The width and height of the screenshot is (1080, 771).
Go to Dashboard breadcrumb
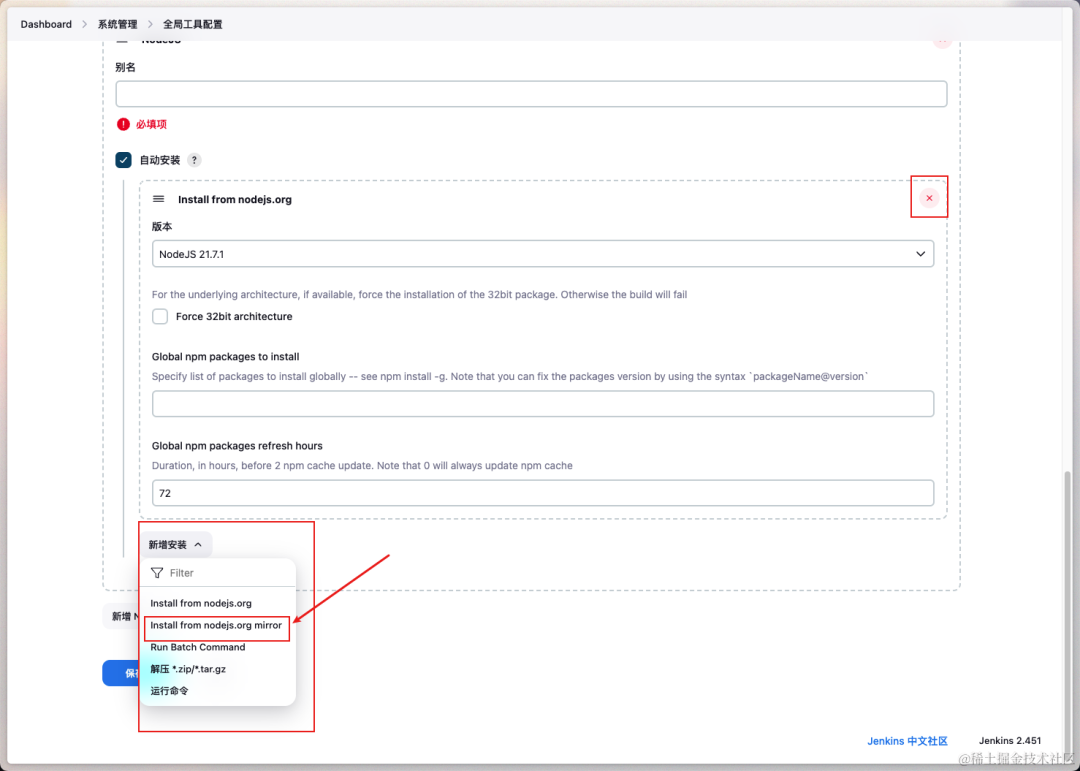point(46,24)
